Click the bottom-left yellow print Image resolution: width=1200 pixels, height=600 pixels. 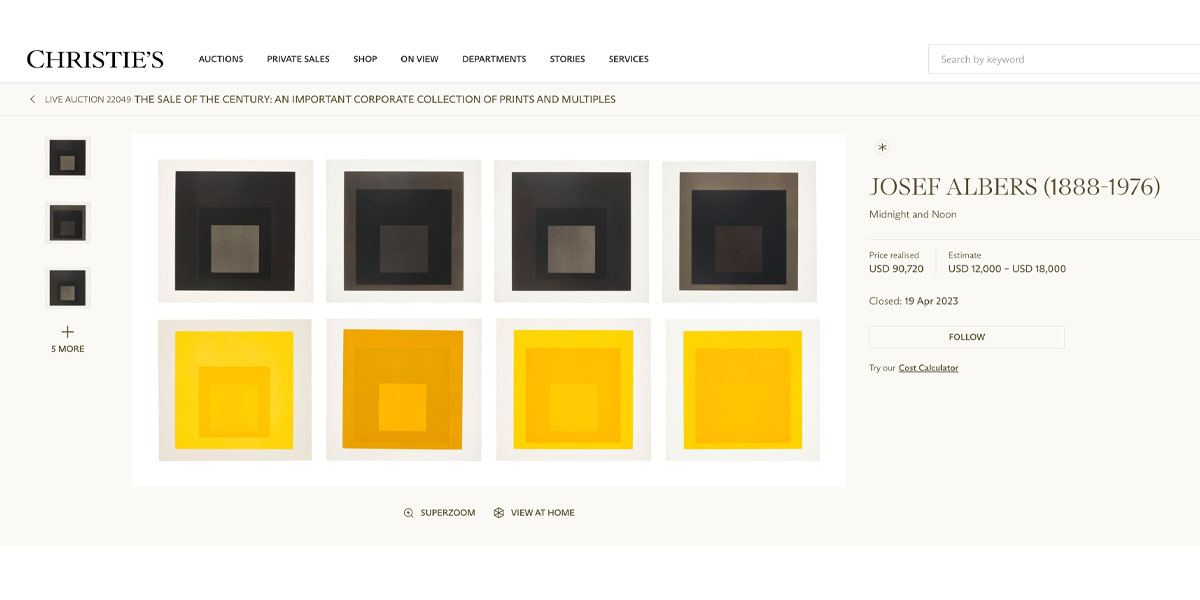[235, 390]
